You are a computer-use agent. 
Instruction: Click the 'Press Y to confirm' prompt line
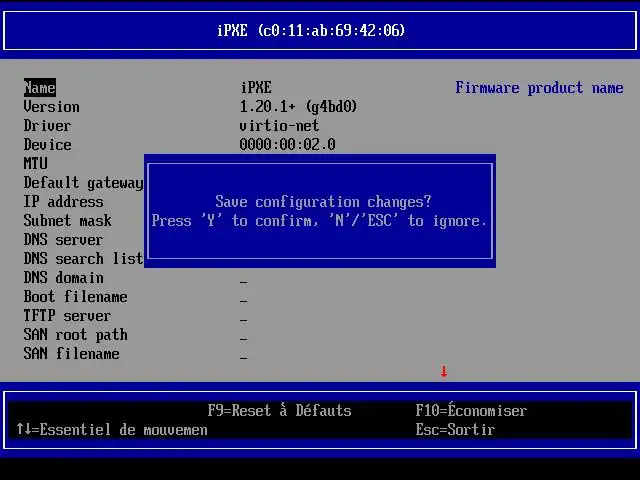click(x=319, y=221)
